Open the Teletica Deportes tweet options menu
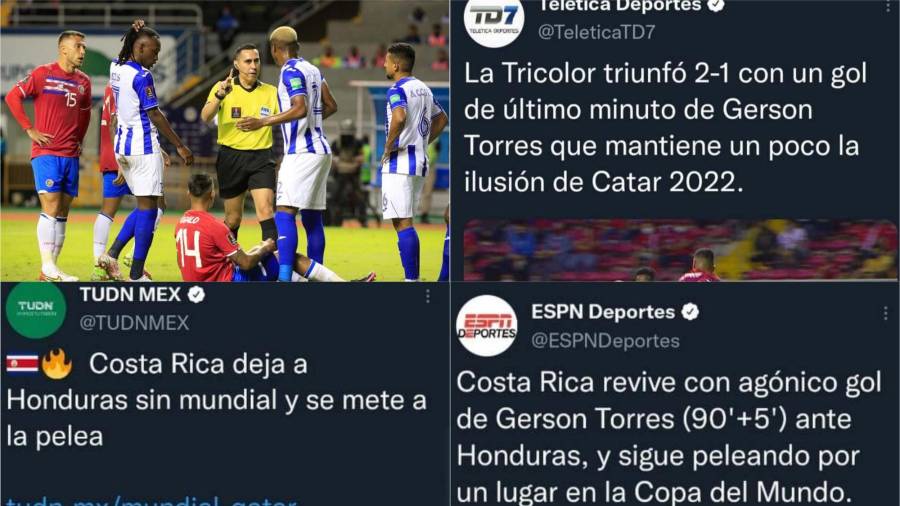This screenshot has height=506, width=900. [887, 6]
